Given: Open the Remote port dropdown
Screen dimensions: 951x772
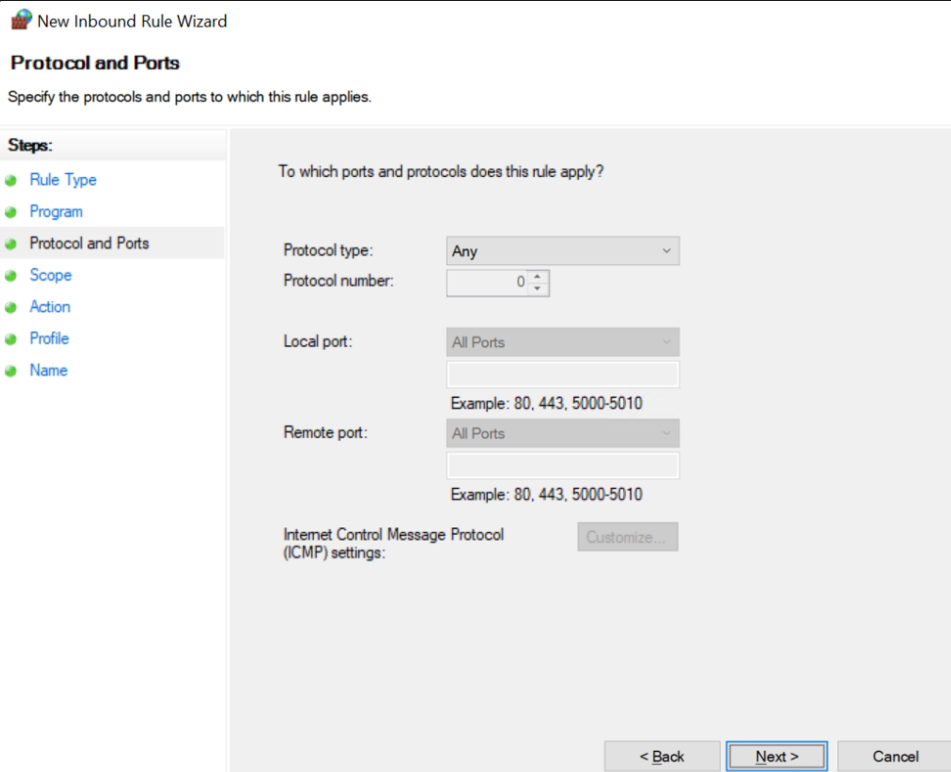Looking at the screenshot, I should pyautogui.click(x=563, y=433).
